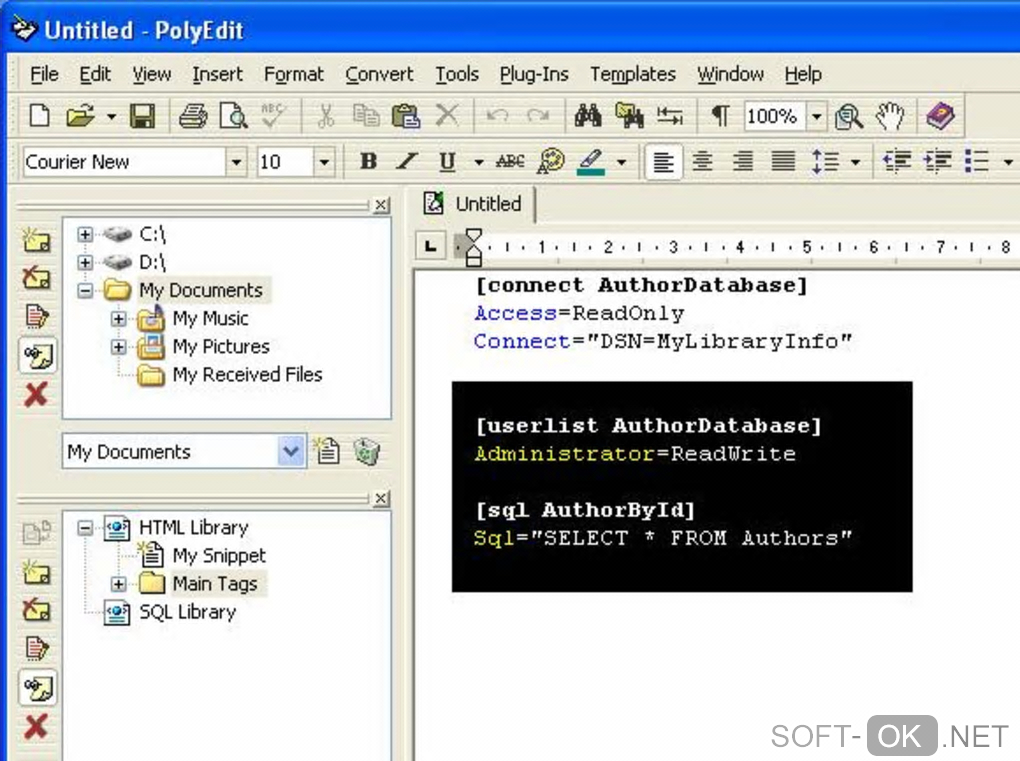Expand the D:\ drive node

coord(85,262)
